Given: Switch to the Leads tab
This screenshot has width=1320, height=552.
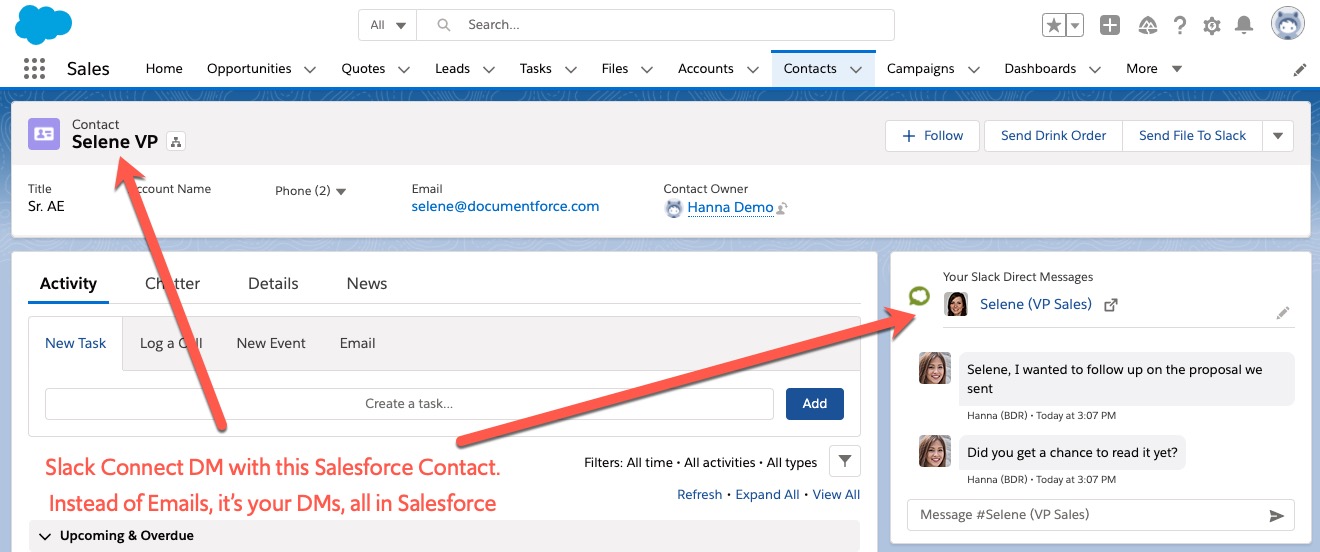Looking at the screenshot, I should coord(452,69).
